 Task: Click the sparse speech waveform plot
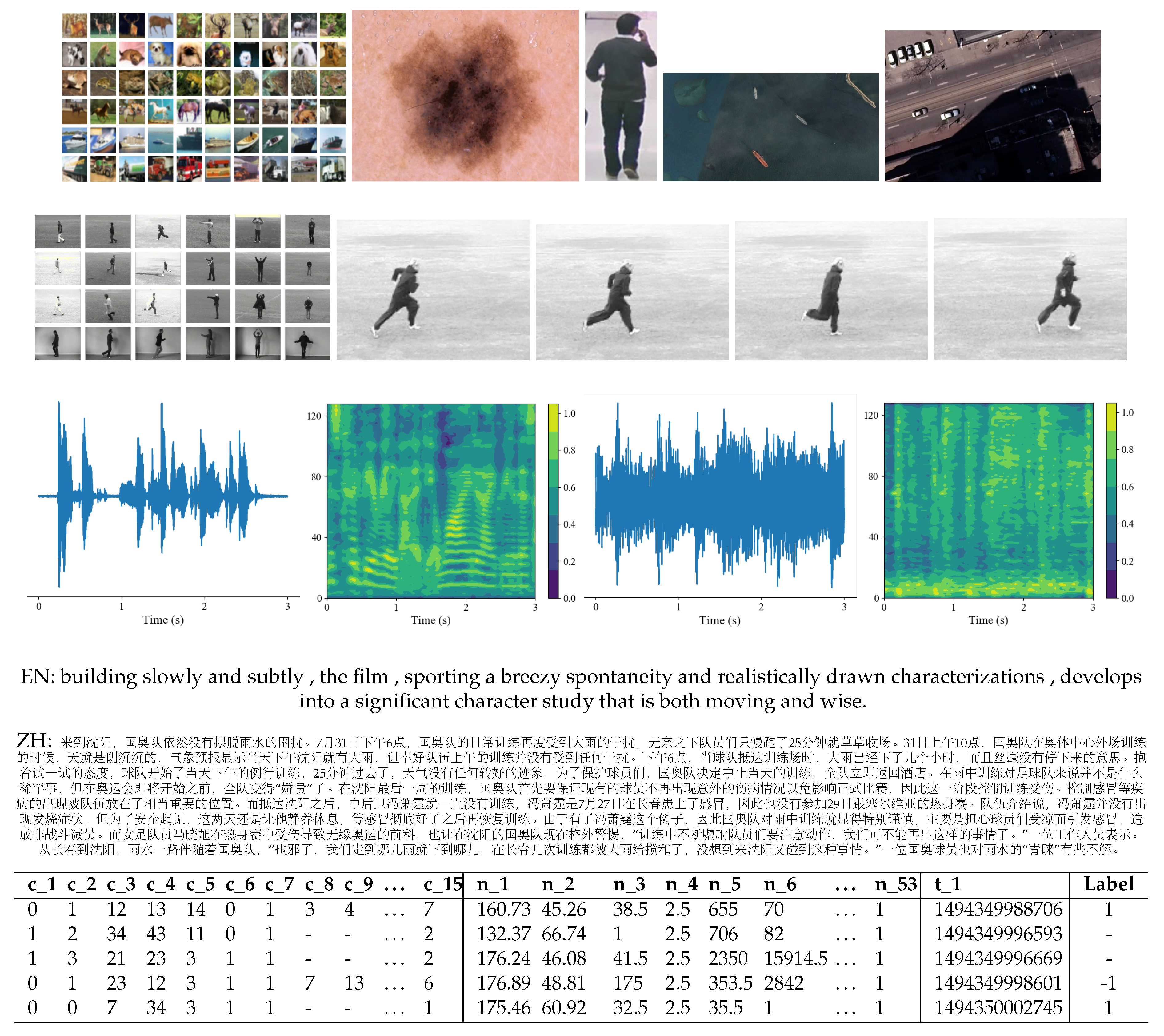162,495
